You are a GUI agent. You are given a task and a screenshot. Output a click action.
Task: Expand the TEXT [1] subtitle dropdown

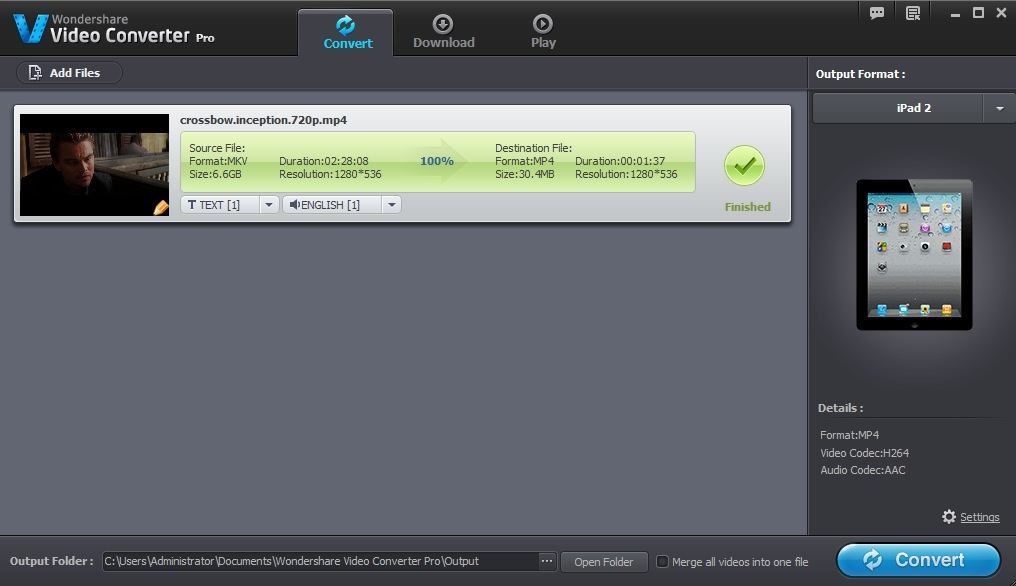click(x=267, y=204)
